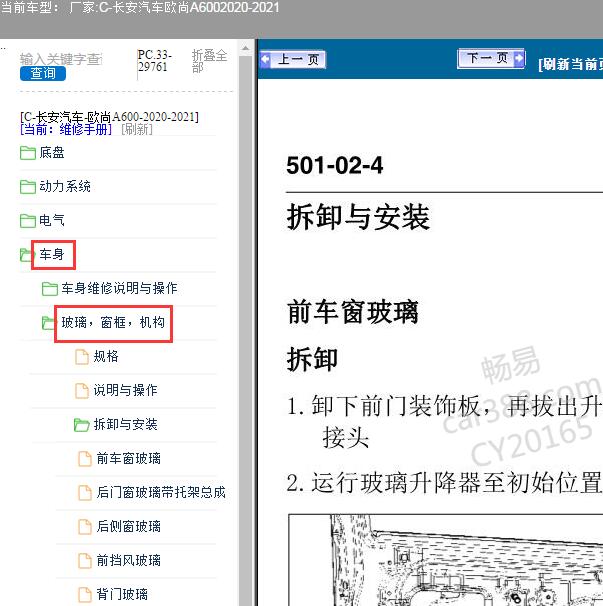This screenshot has height=606, width=603.
Task: Select the 拆卸与安装 tree label
Action: pos(125,424)
